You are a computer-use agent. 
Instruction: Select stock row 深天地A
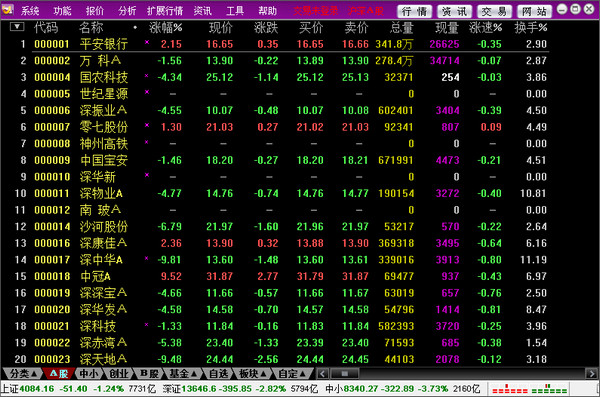pyautogui.click(x=281, y=359)
